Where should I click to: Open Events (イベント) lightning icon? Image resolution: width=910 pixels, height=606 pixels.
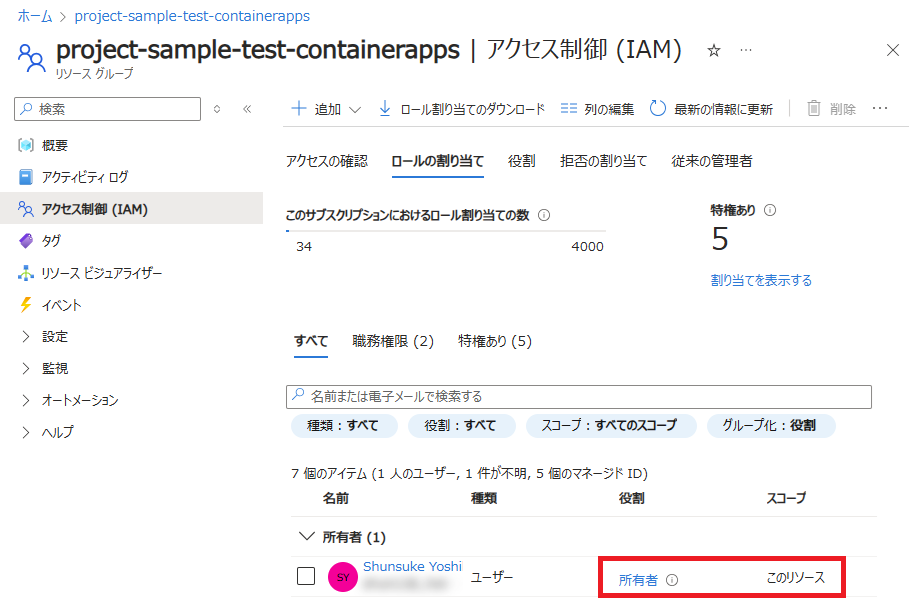[x=26, y=305]
